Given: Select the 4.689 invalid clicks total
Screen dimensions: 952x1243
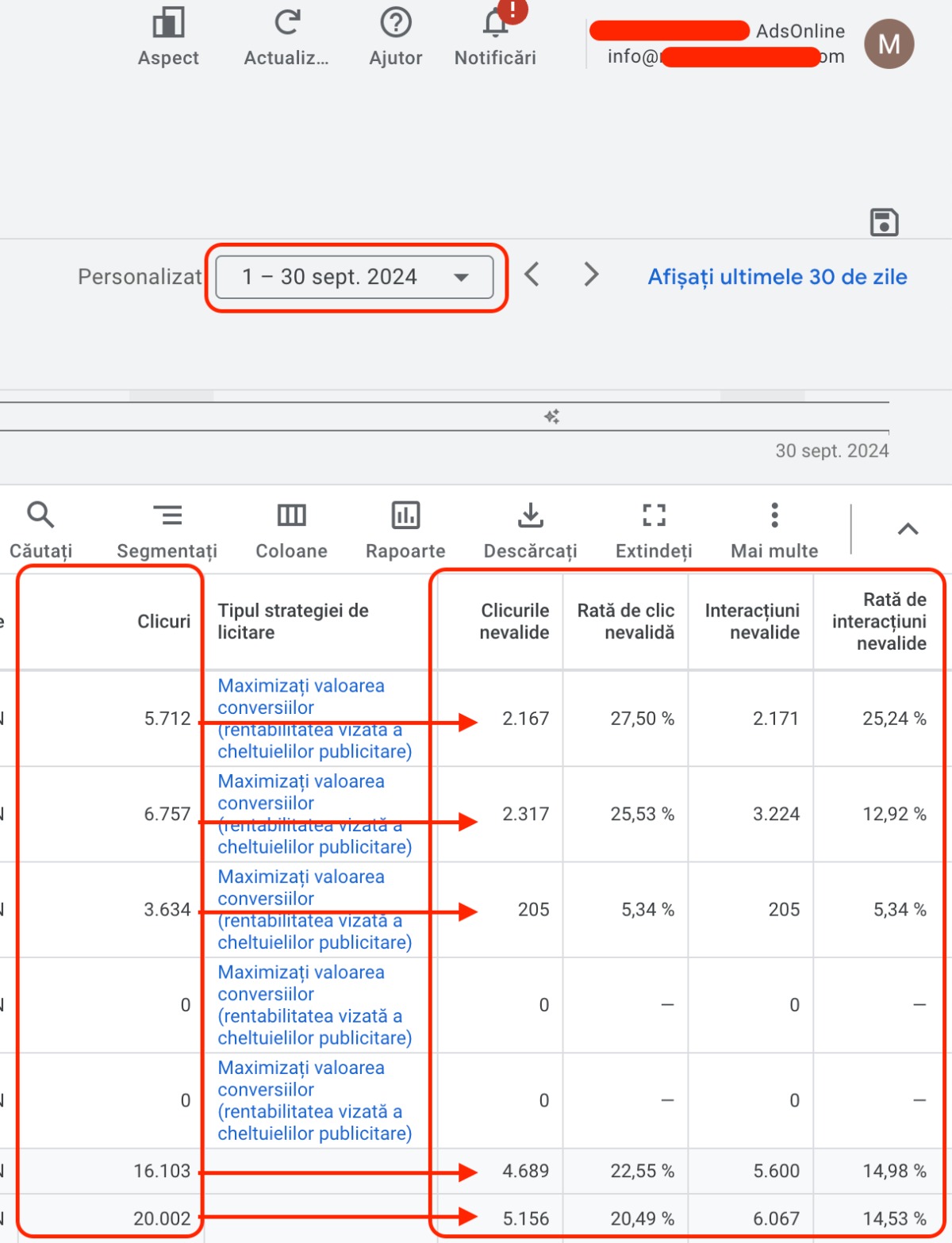Looking at the screenshot, I should 525,1171.
